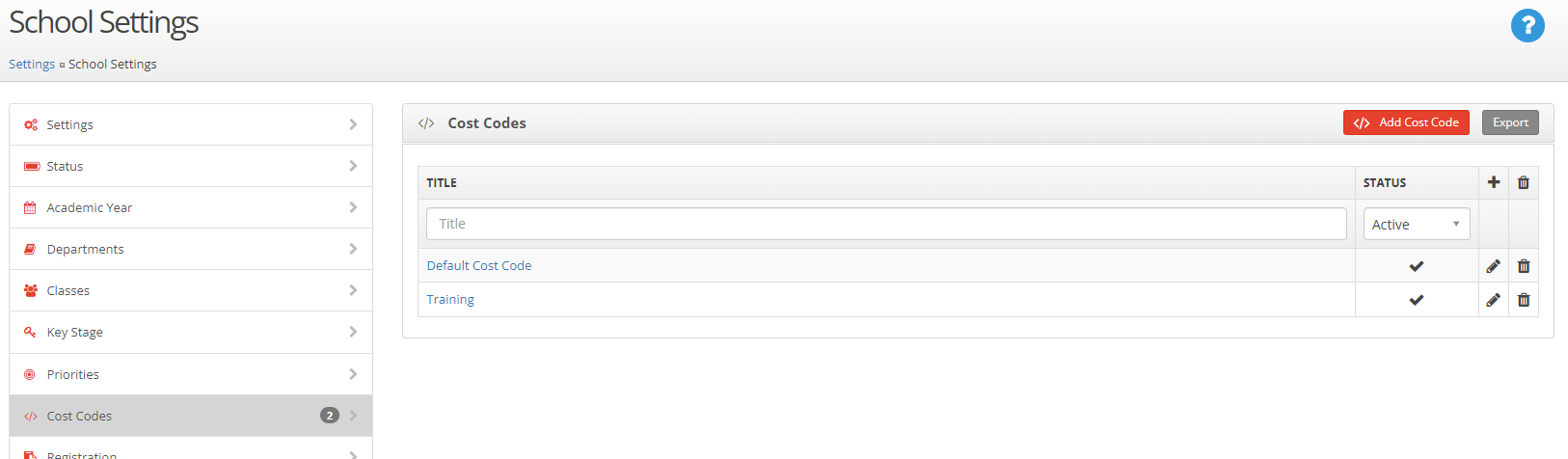The image size is (1568, 459).
Task: Expand the Academic Year chevron
Action: (353, 207)
